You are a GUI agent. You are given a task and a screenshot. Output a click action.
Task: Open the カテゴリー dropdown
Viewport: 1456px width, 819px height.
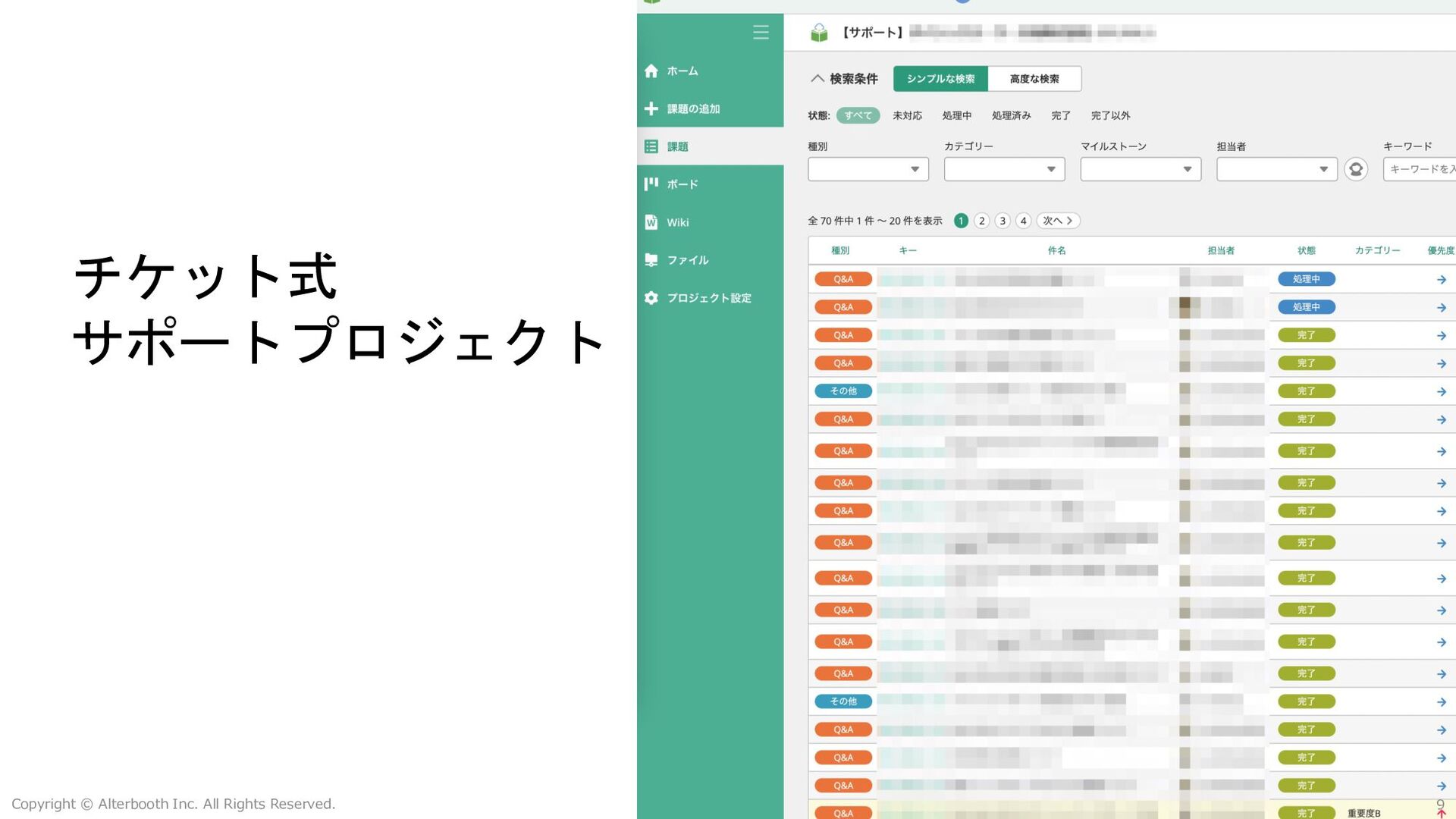1004,169
